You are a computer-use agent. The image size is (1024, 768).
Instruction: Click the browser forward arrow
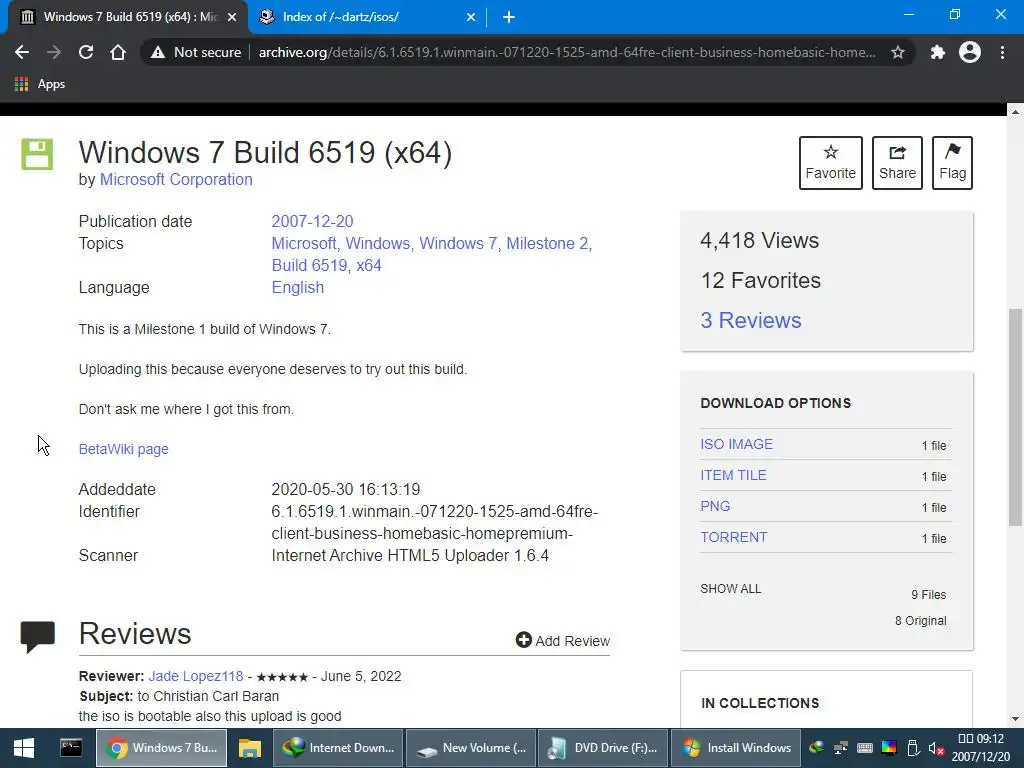54,52
